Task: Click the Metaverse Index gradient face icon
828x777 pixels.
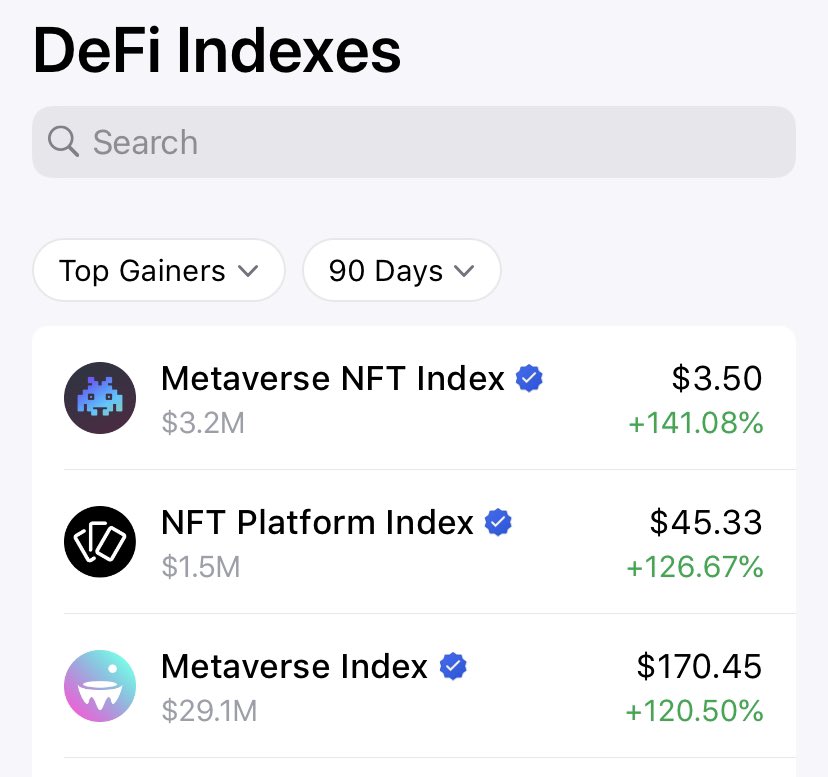Action: (x=100, y=686)
